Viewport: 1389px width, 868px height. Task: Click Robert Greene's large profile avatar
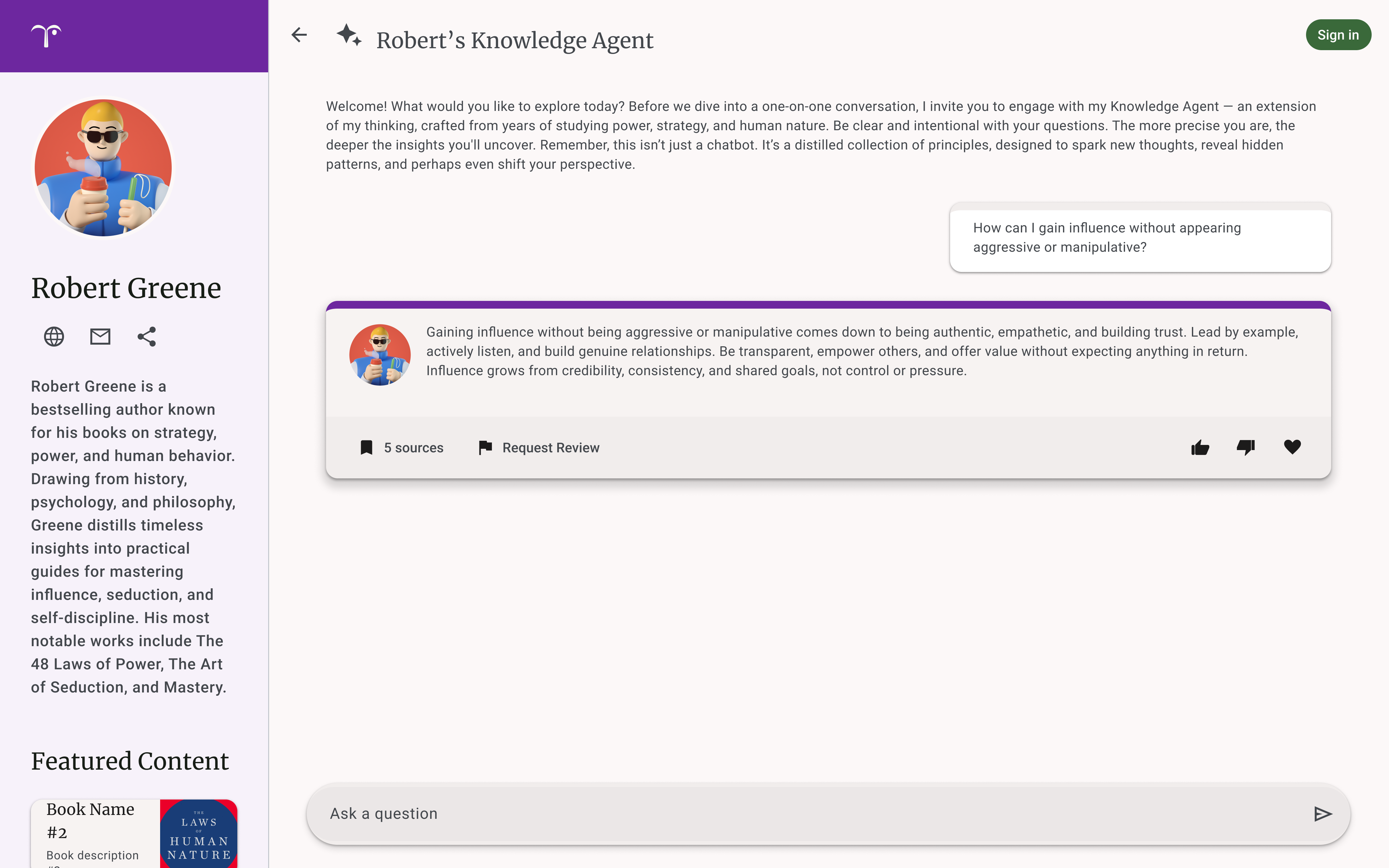point(103,167)
